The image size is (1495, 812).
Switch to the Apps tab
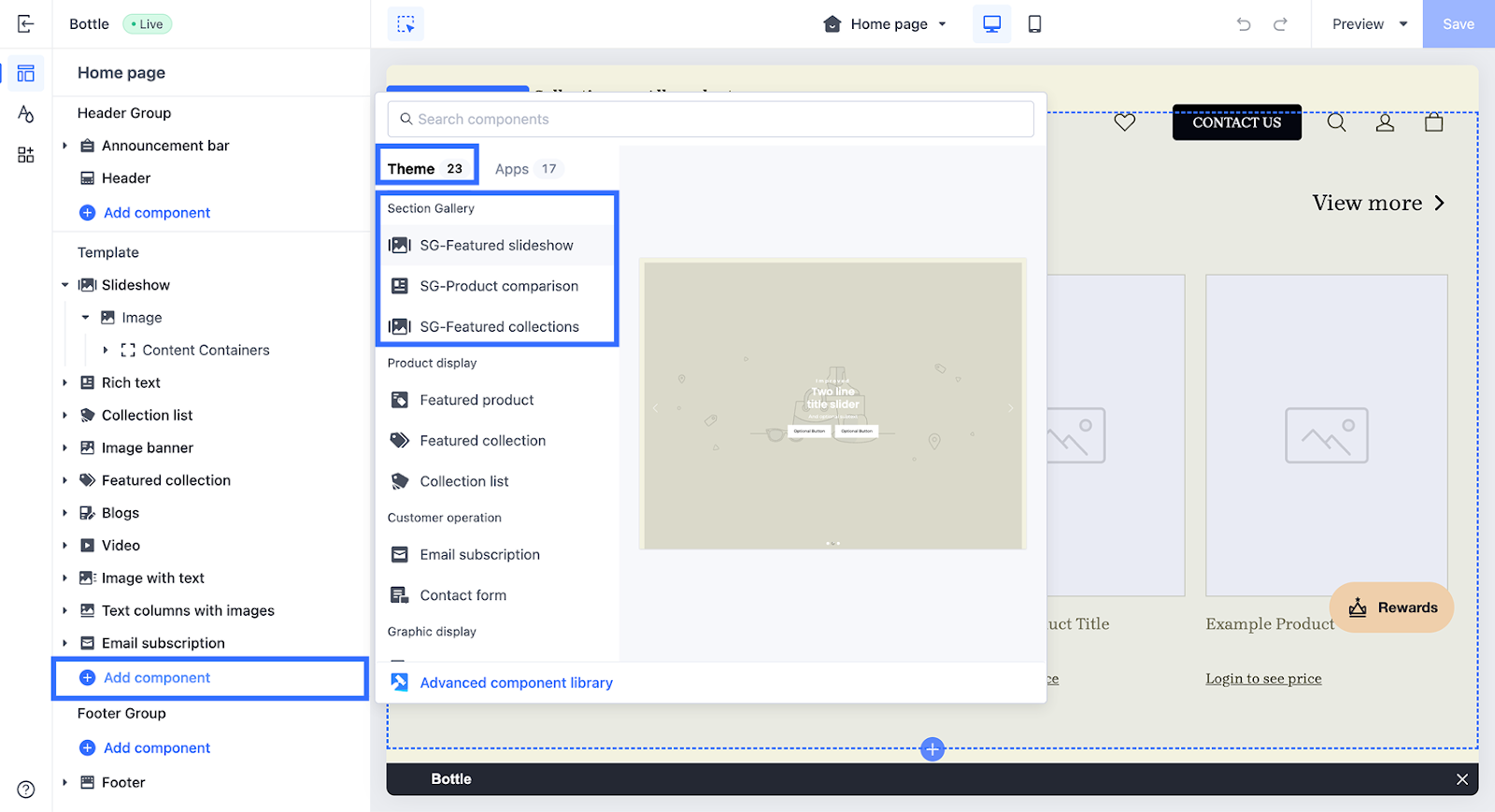coord(527,169)
